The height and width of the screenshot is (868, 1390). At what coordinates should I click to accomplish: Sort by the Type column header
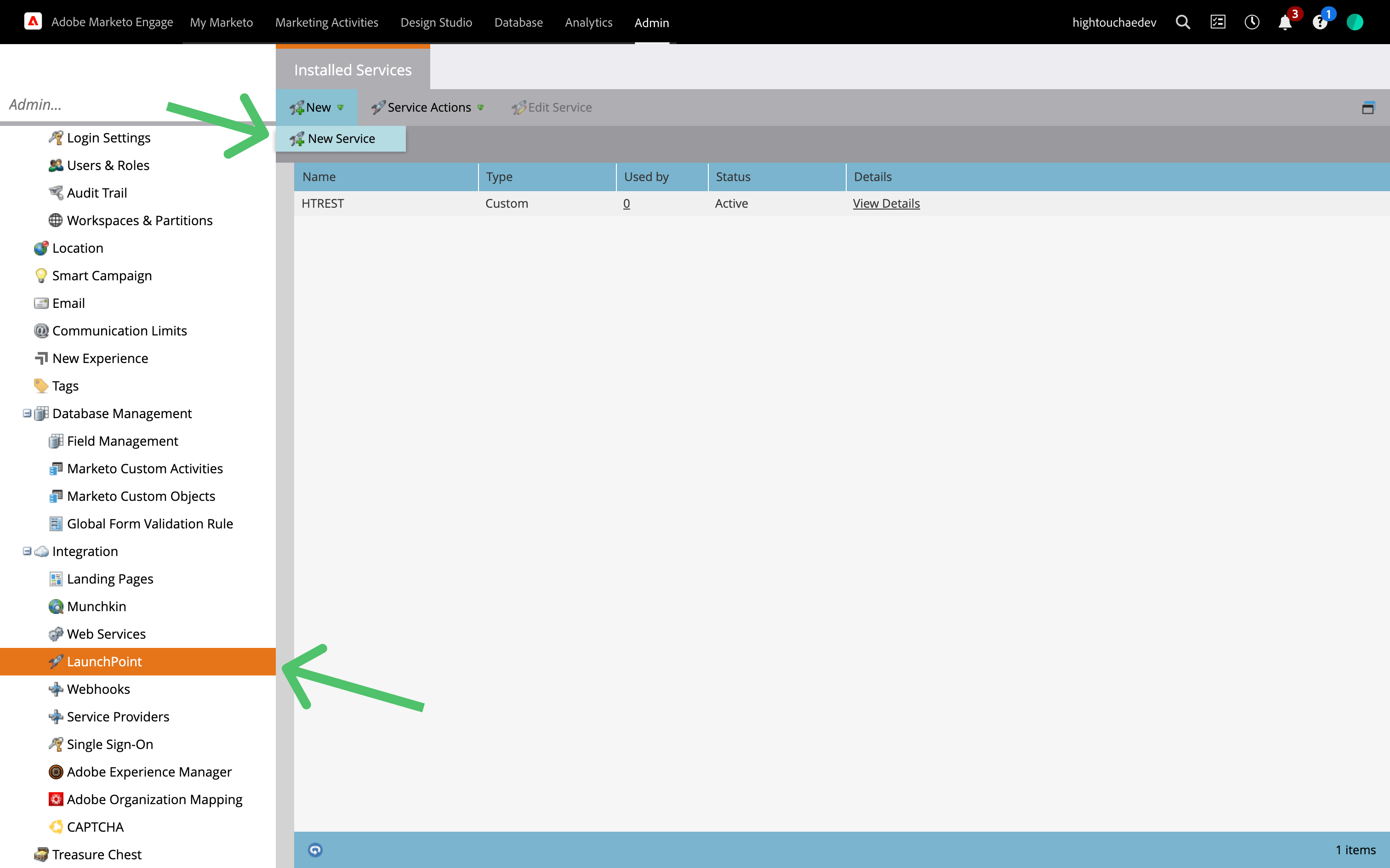pos(547,177)
